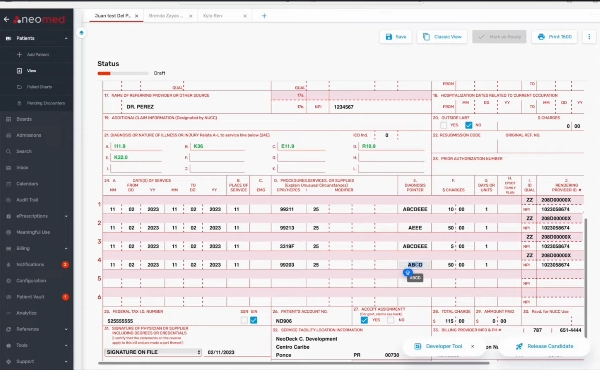Click the Mark as Ready button

click(499, 37)
